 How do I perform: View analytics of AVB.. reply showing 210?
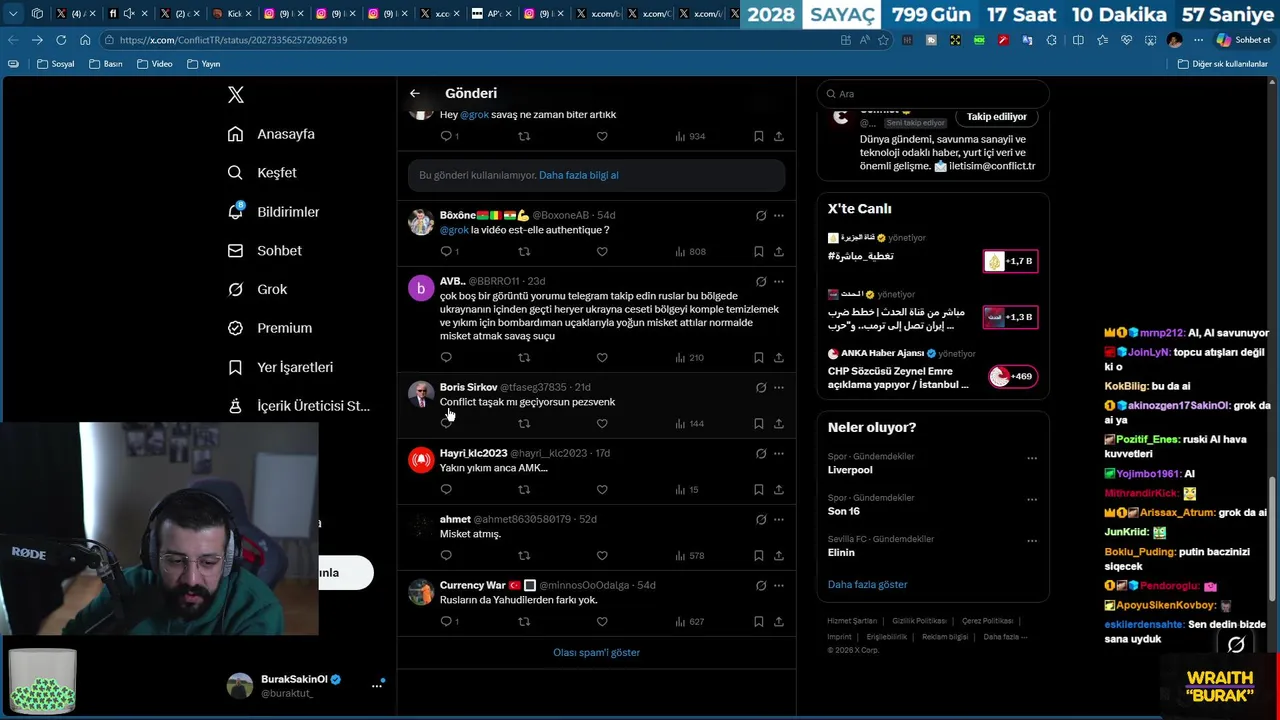click(690, 358)
